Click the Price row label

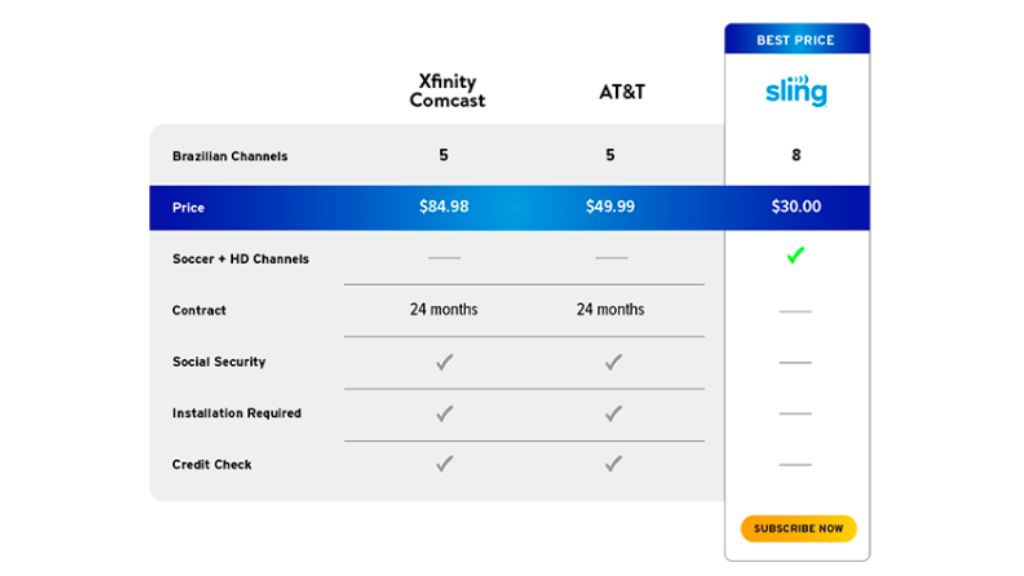click(188, 208)
